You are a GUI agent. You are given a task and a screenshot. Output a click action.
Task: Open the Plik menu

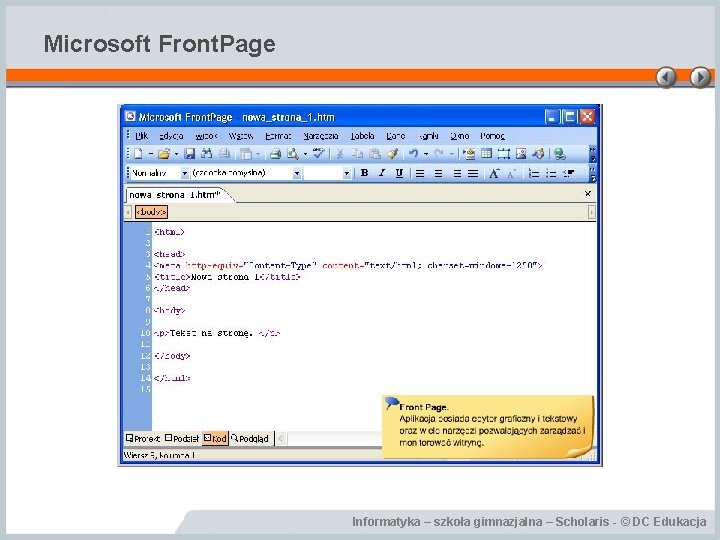pyautogui.click(x=141, y=136)
